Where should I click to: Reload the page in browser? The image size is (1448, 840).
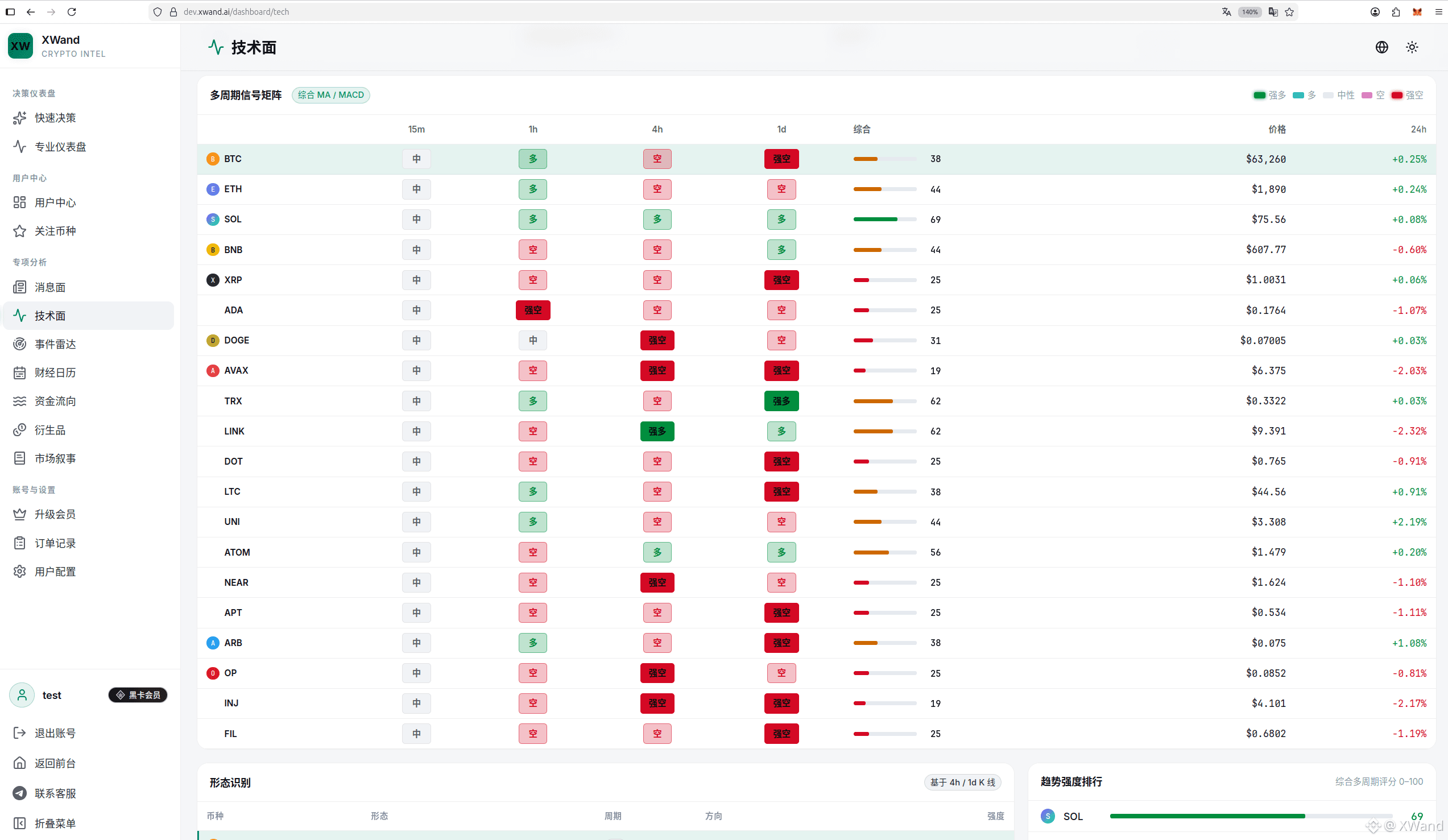71,11
